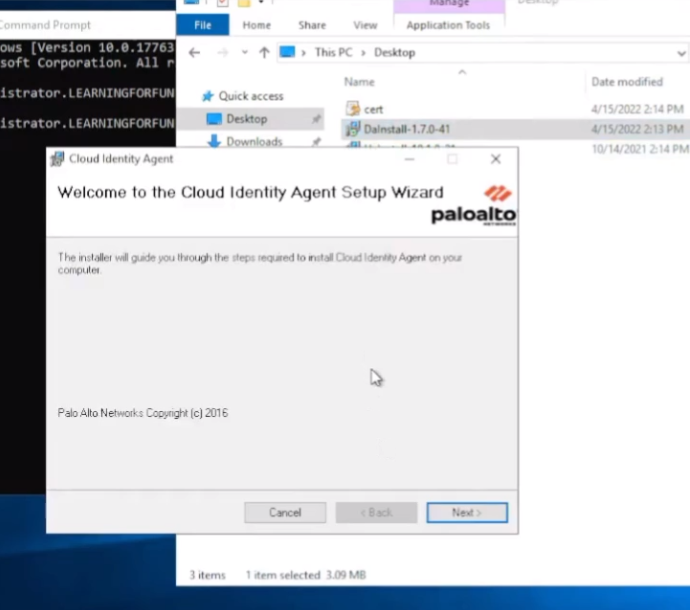Click This PC in the address path
The image size is (690, 610).
333,53
